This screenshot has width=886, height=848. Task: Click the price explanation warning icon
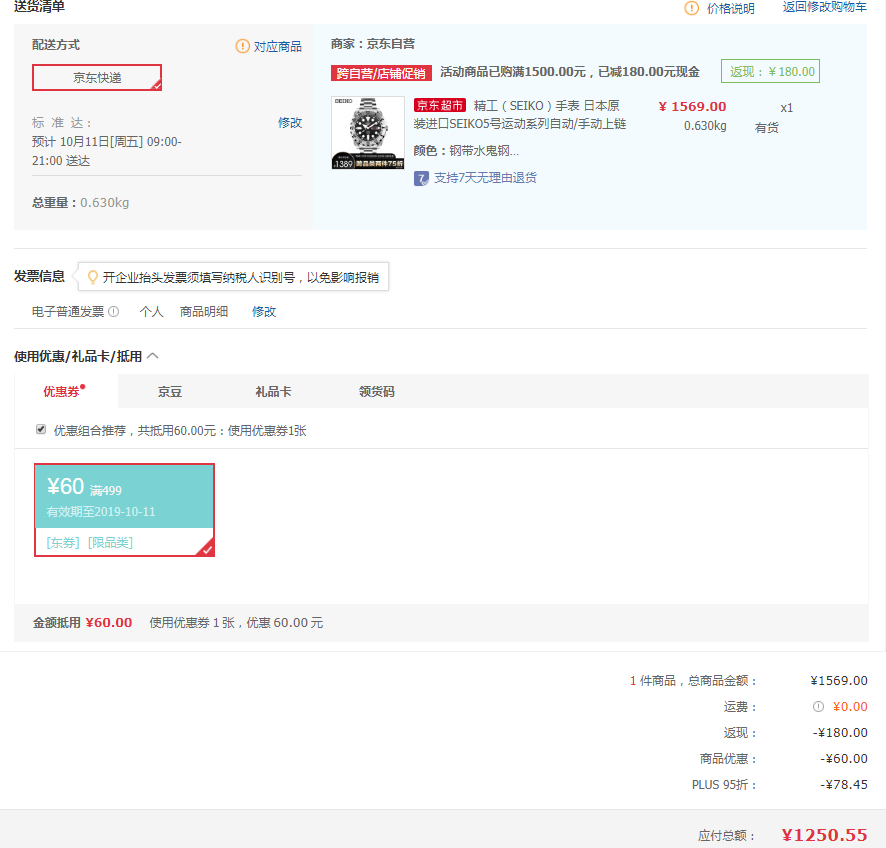click(x=691, y=8)
